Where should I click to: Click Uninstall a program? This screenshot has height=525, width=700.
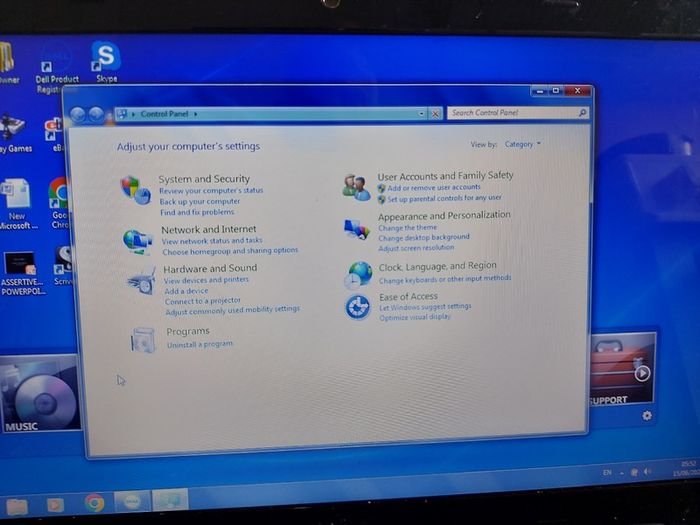[200, 345]
